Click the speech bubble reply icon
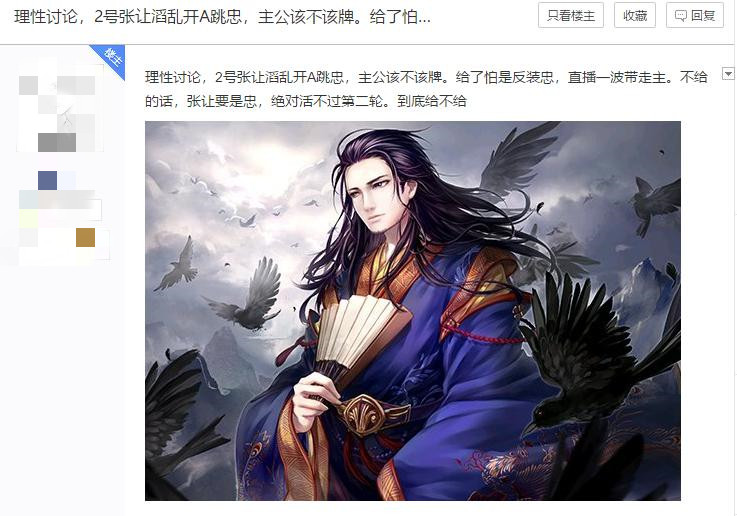Viewport: 737px width, 516px height. coord(680,16)
